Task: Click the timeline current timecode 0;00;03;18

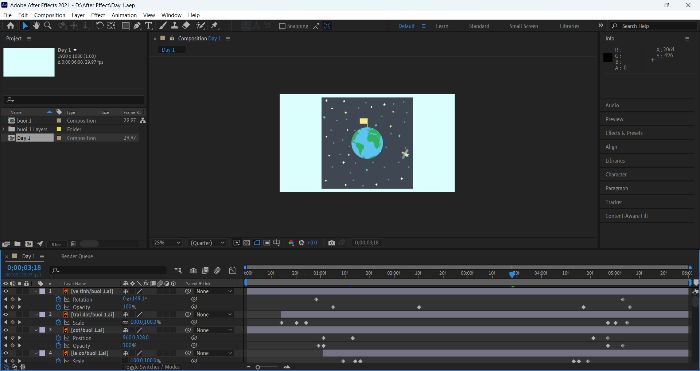Action: click(x=24, y=268)
